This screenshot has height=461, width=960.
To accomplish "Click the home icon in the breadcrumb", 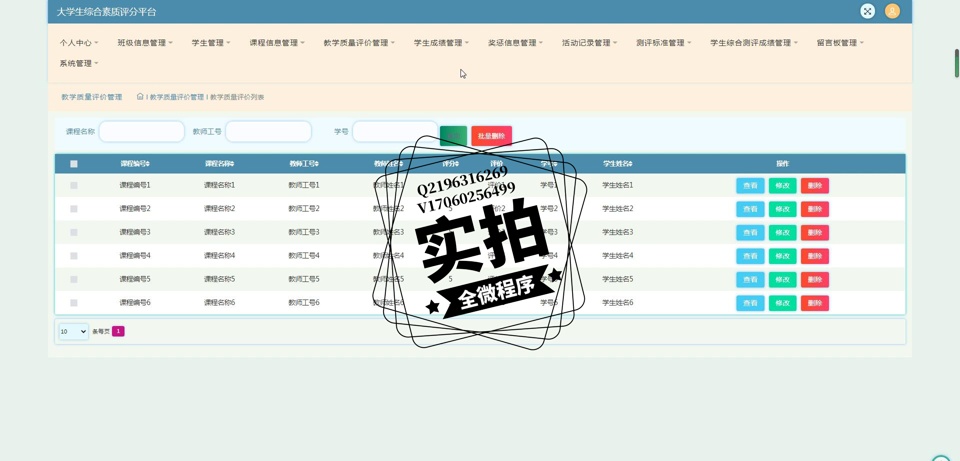I will 140,97.
